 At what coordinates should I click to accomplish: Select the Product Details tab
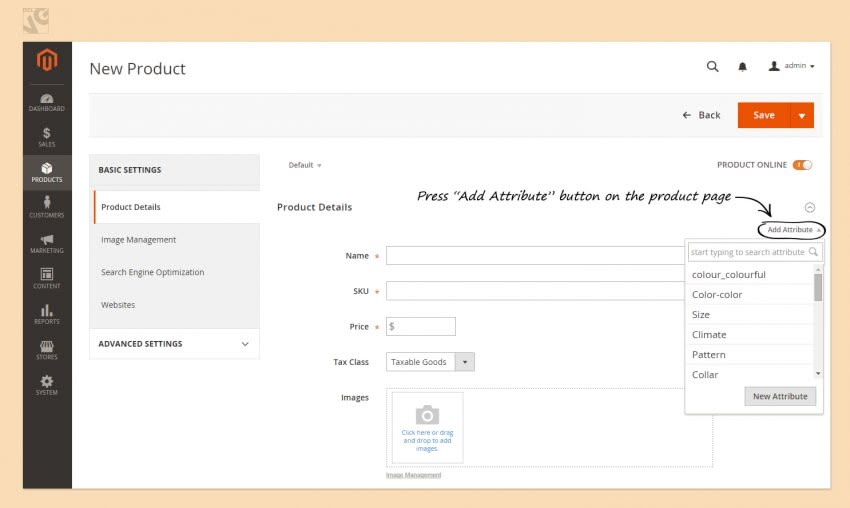pos(176,207)
